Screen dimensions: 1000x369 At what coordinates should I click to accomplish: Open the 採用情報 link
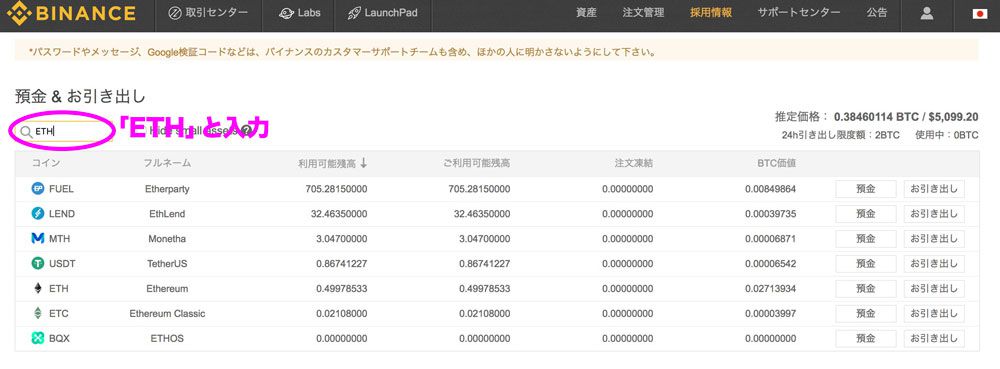(710, 13)
